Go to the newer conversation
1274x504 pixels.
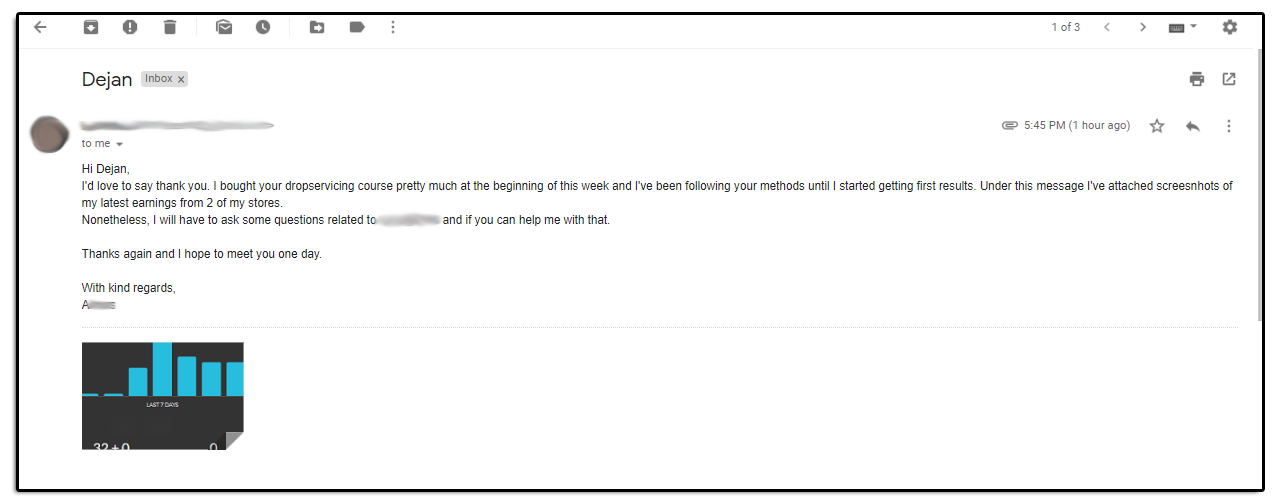coord(1107,27)
